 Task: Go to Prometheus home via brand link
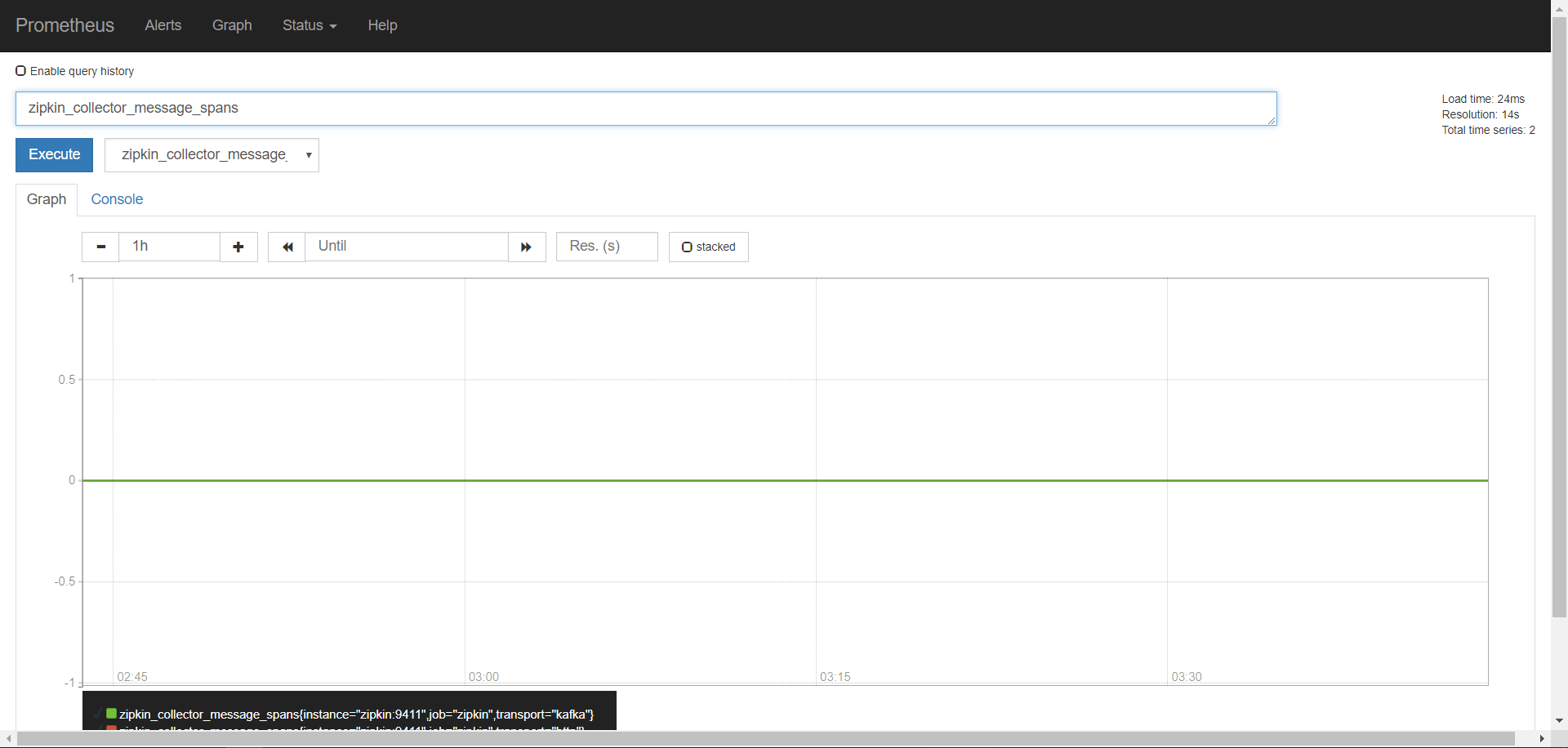coord(65,25)
